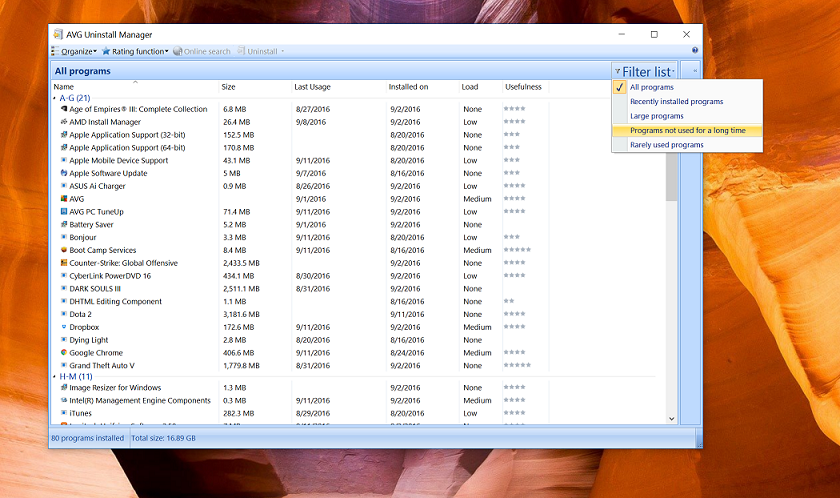Open the Rating function dropdown
The width and height of the screenshot is (840, 498).
click(135, 51)
